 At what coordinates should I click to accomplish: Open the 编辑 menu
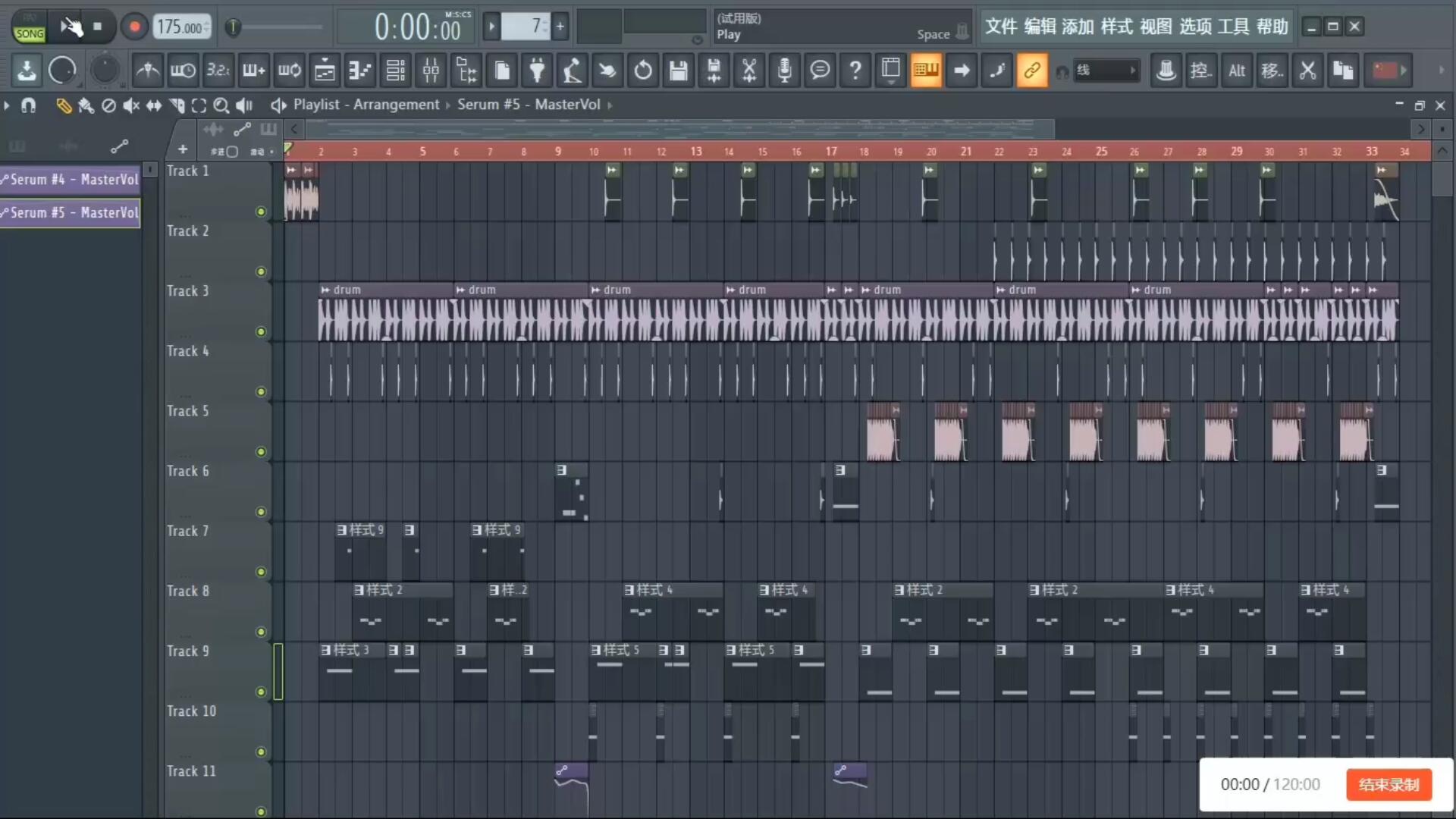point(1040,27)
